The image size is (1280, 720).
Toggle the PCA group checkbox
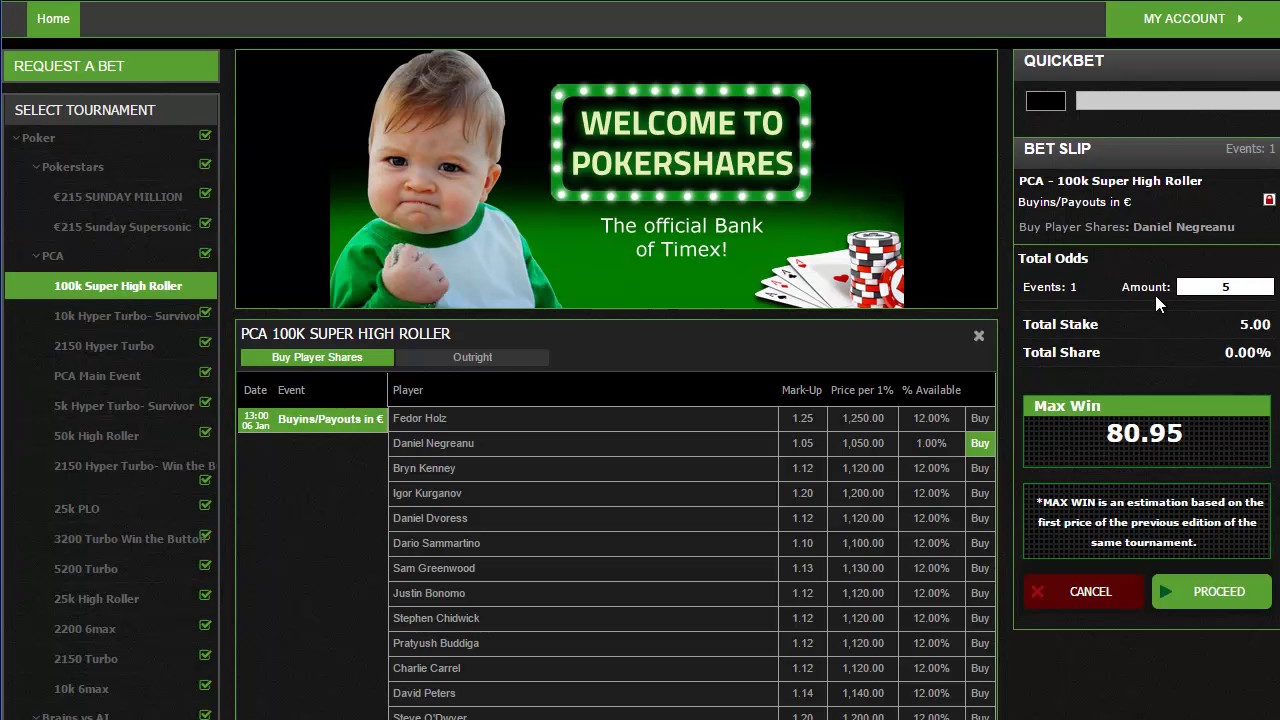[x=205, y=253]
